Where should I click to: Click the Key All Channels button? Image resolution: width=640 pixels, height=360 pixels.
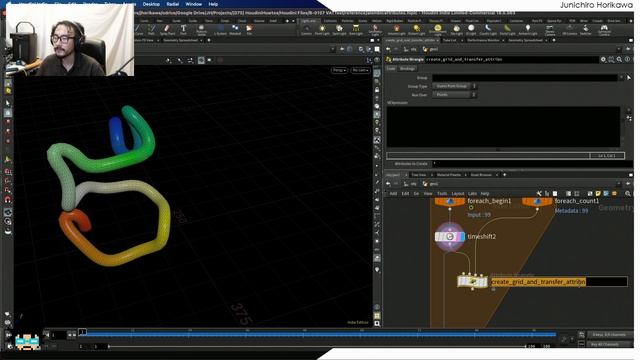(609, 344)
